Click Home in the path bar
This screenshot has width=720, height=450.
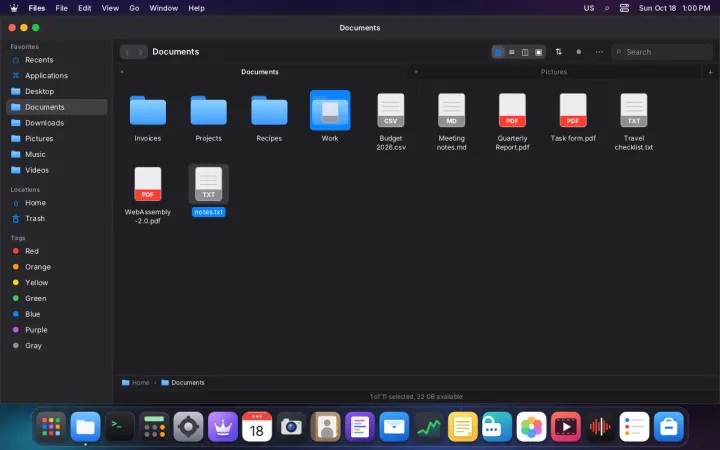click(135, 382)
